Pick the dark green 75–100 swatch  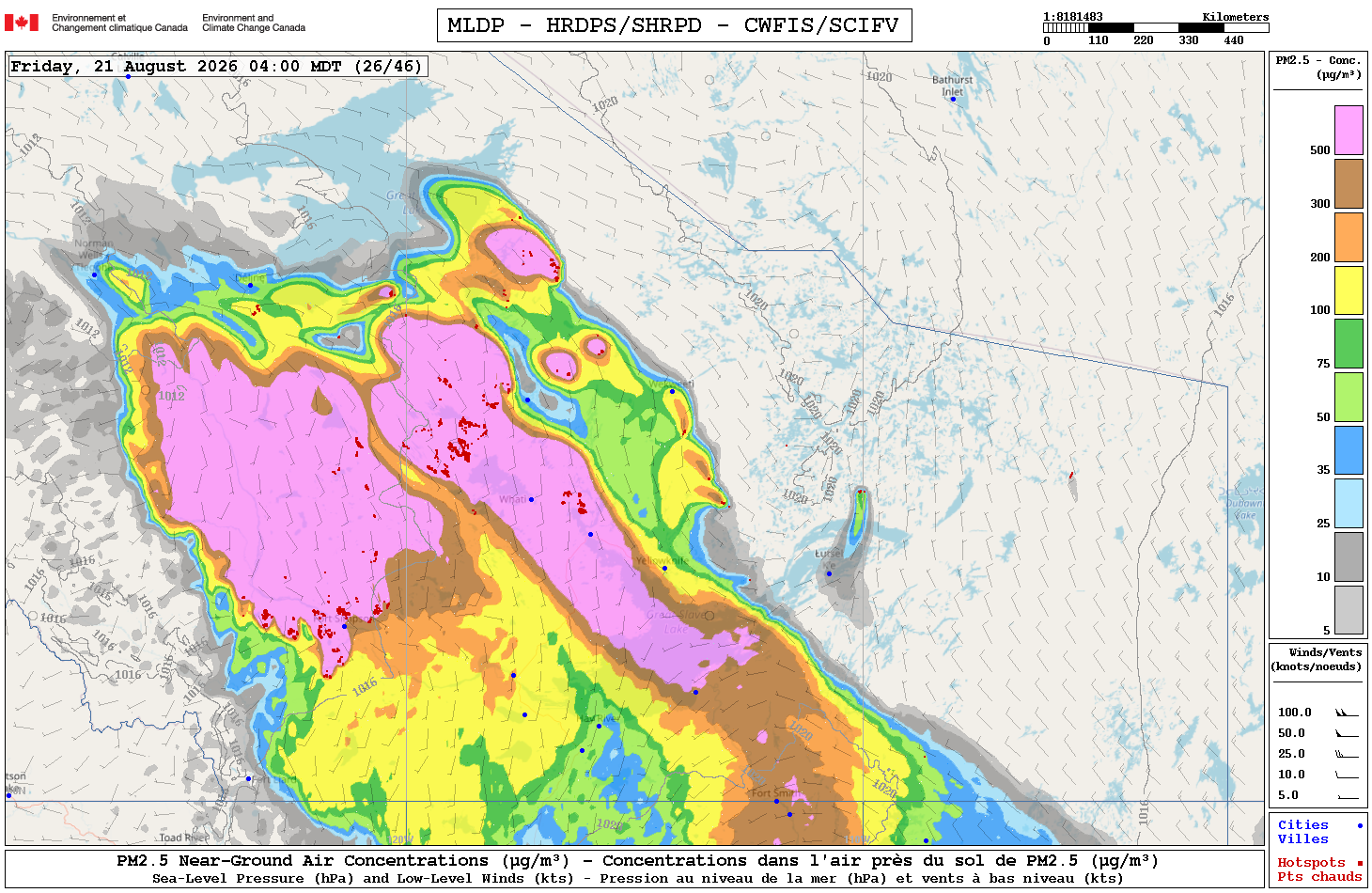pos(1349,343)
